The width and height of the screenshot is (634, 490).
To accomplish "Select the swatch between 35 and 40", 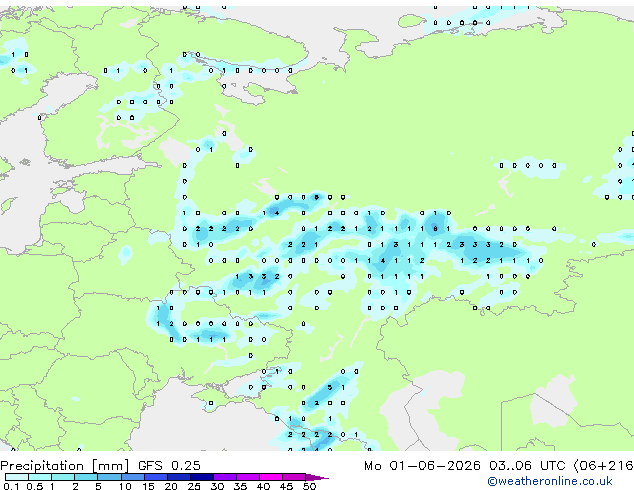I will click(x=247, y=477).
